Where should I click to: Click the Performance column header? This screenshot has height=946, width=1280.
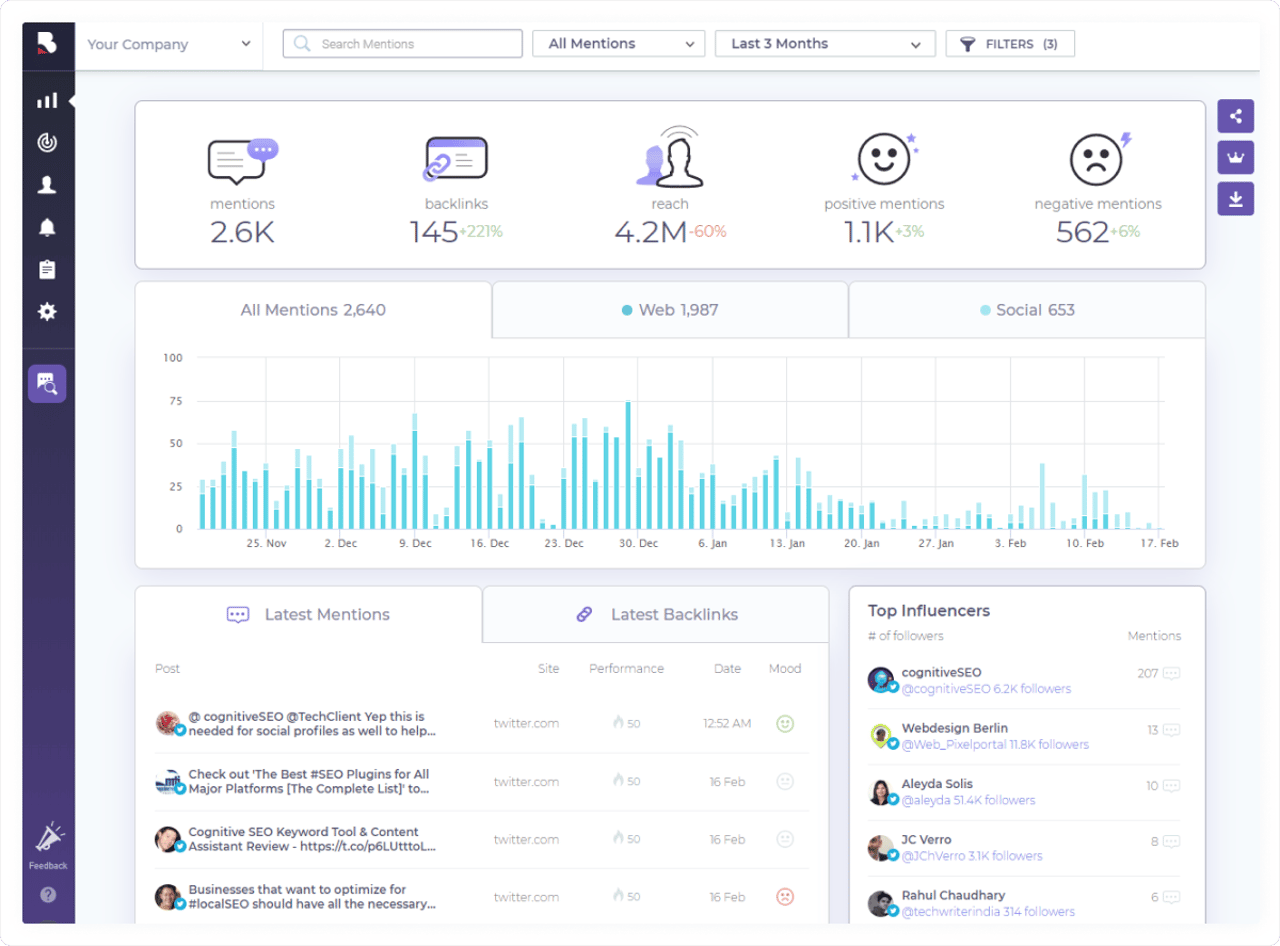click(x=626, y=669)
